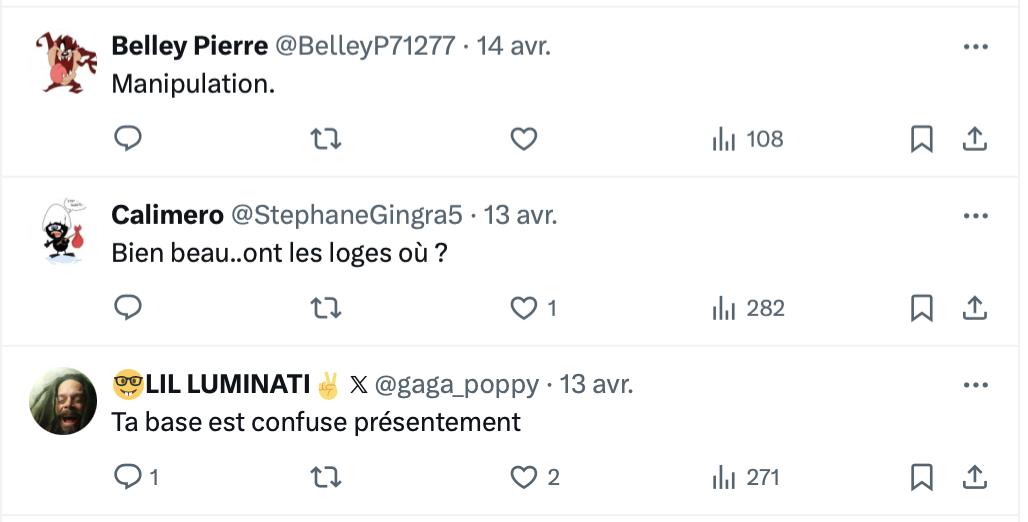The width and height of the screenshot is (1028, 522).
Task: Reply to Belley Pierre's tweet
Action: pos(128,138)
